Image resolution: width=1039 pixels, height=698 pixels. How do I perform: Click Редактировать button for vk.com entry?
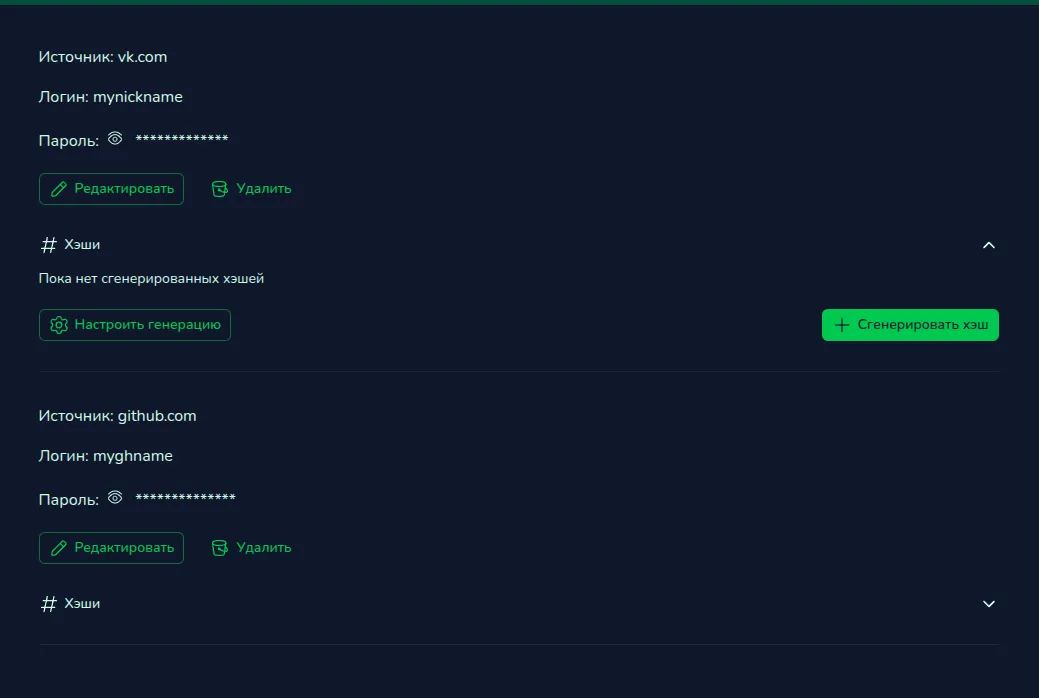pos(111,189)
